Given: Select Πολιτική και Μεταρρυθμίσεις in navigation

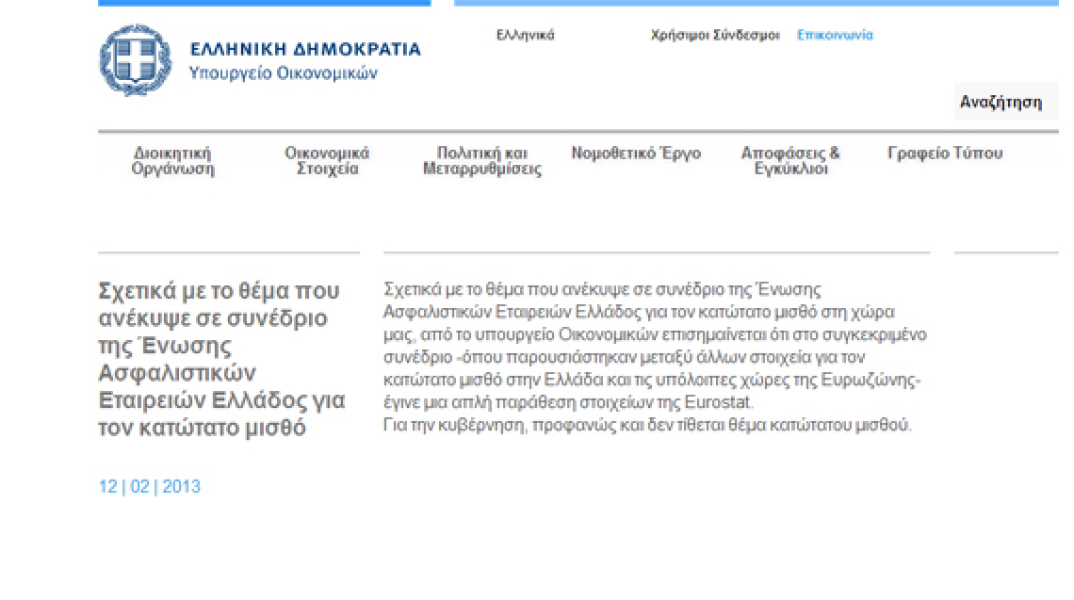Looking at the screenshot, I should coord(482,161).
